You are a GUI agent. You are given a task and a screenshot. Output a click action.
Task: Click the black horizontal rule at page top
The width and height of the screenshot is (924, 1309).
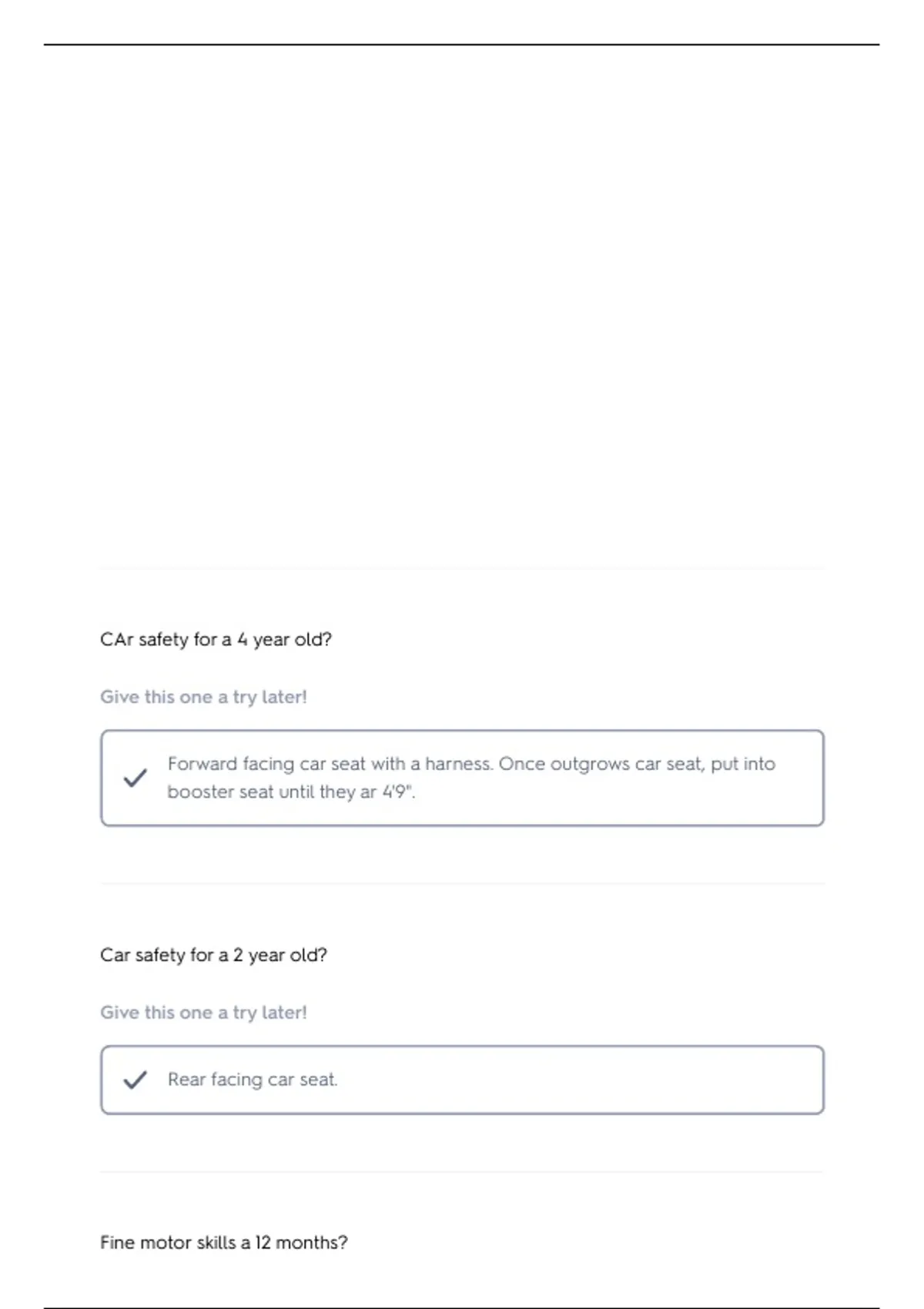462,45
